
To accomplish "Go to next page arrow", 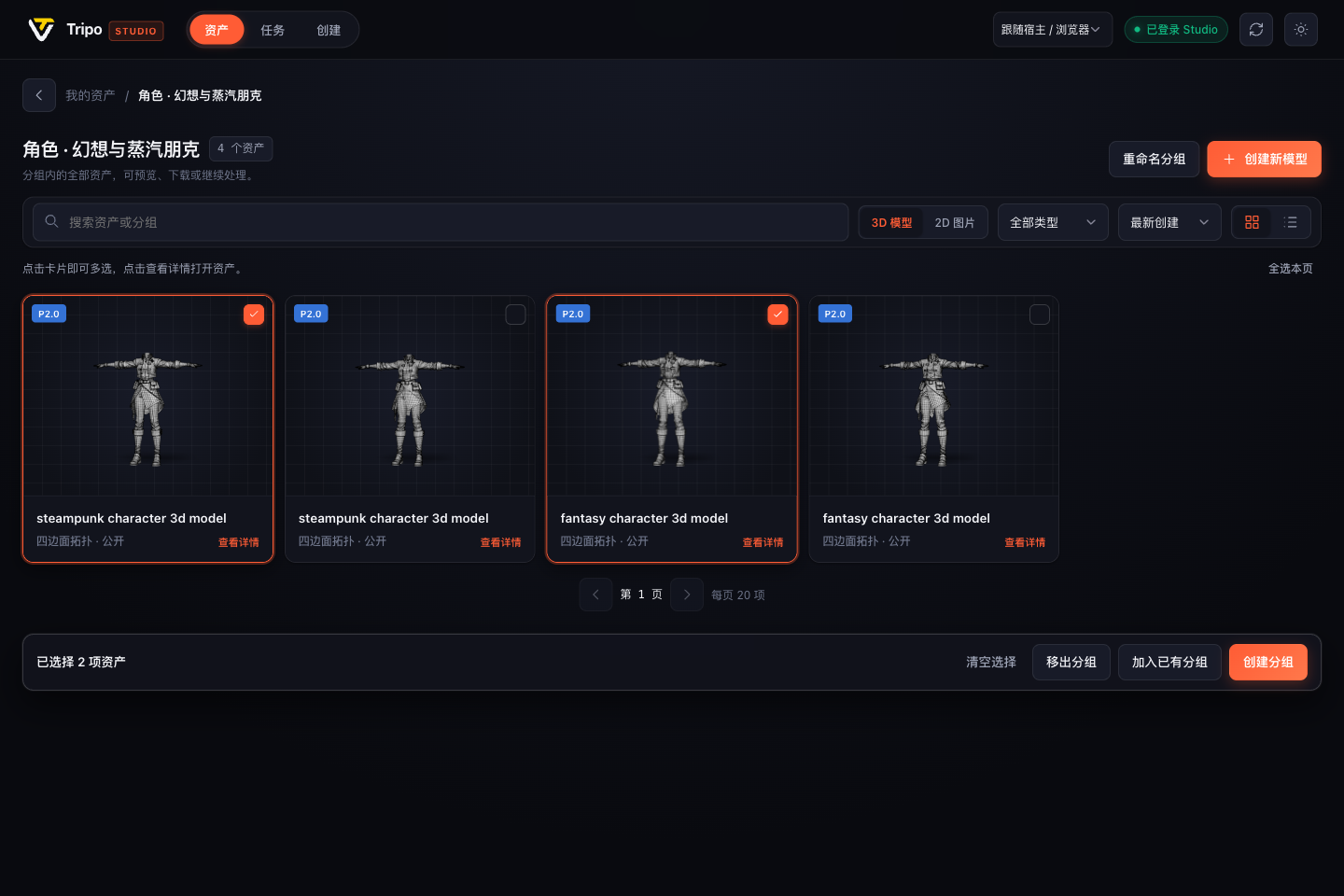I will click(687, 595).
